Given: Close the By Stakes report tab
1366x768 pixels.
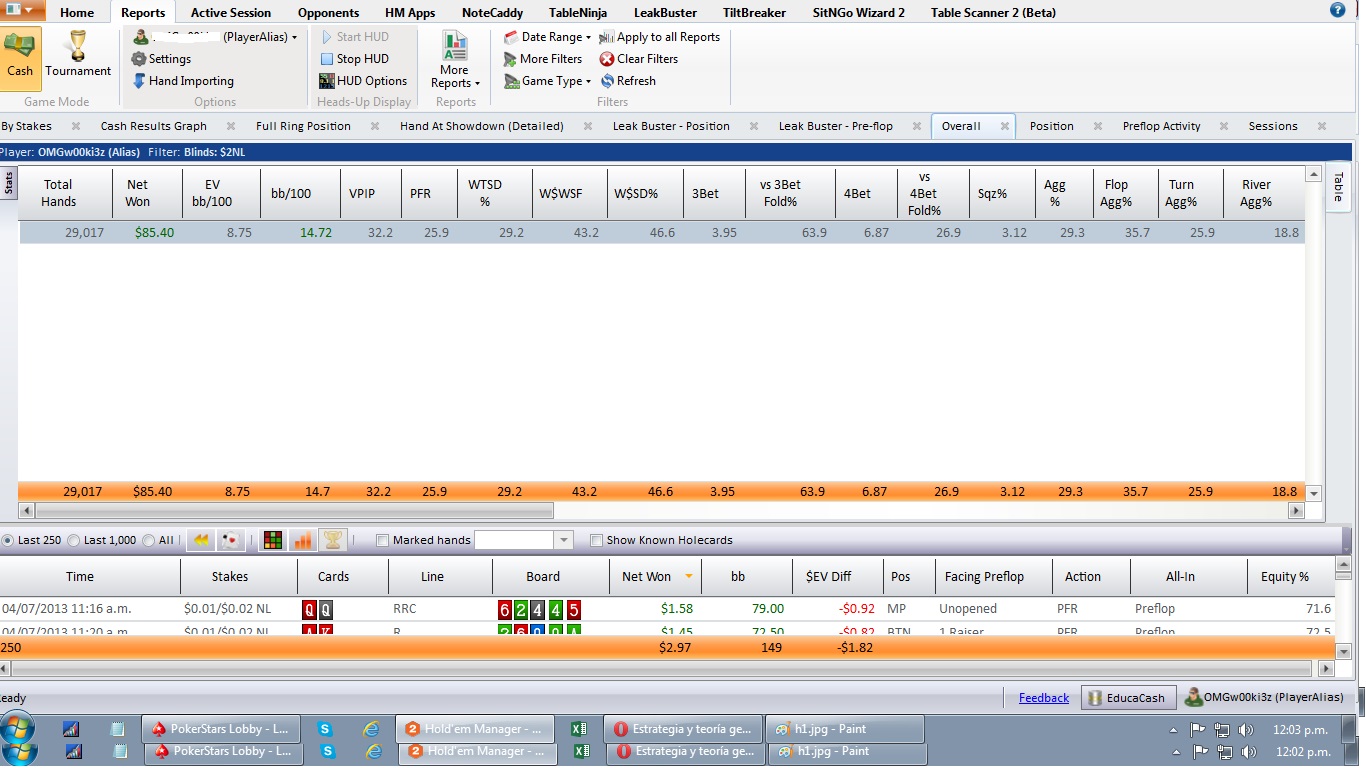Looking at the screenshot, I should click(x=76, y=126).
